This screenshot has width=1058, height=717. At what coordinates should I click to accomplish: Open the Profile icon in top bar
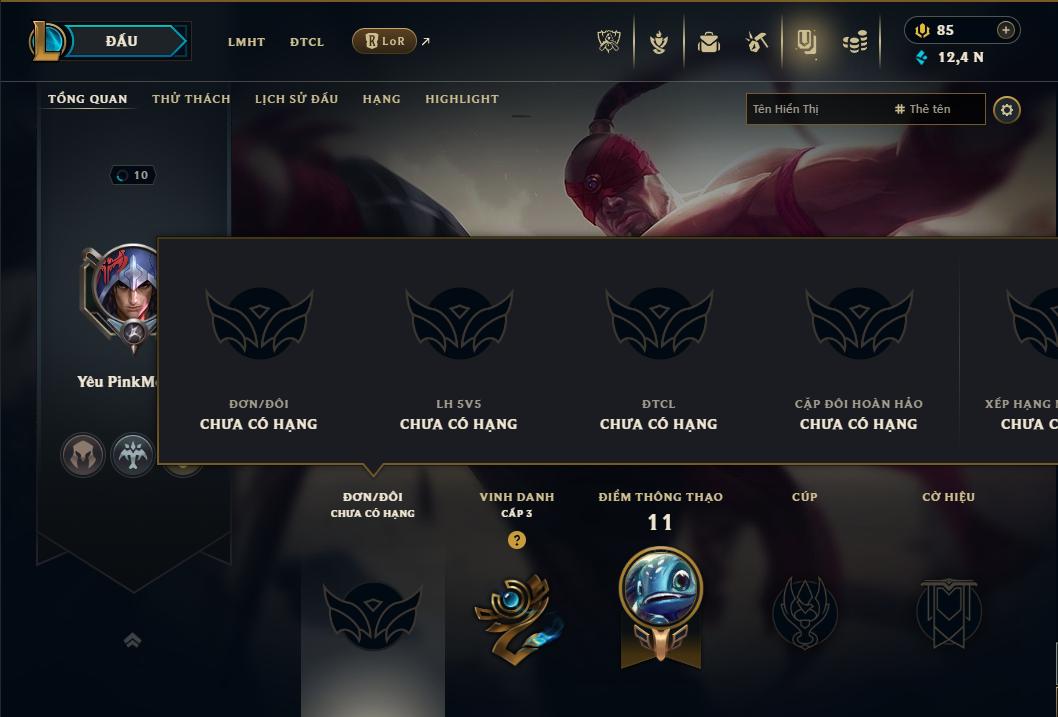point(806,42)
